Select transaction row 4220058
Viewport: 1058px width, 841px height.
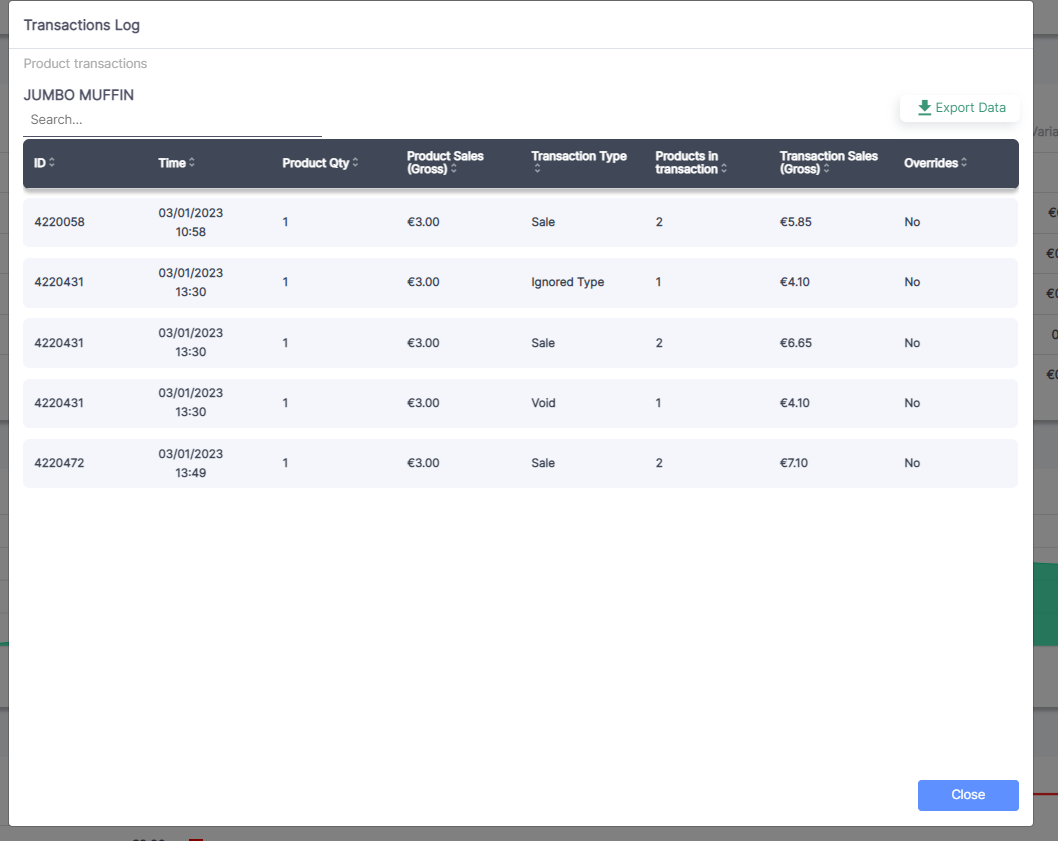[x=519, y=222]
